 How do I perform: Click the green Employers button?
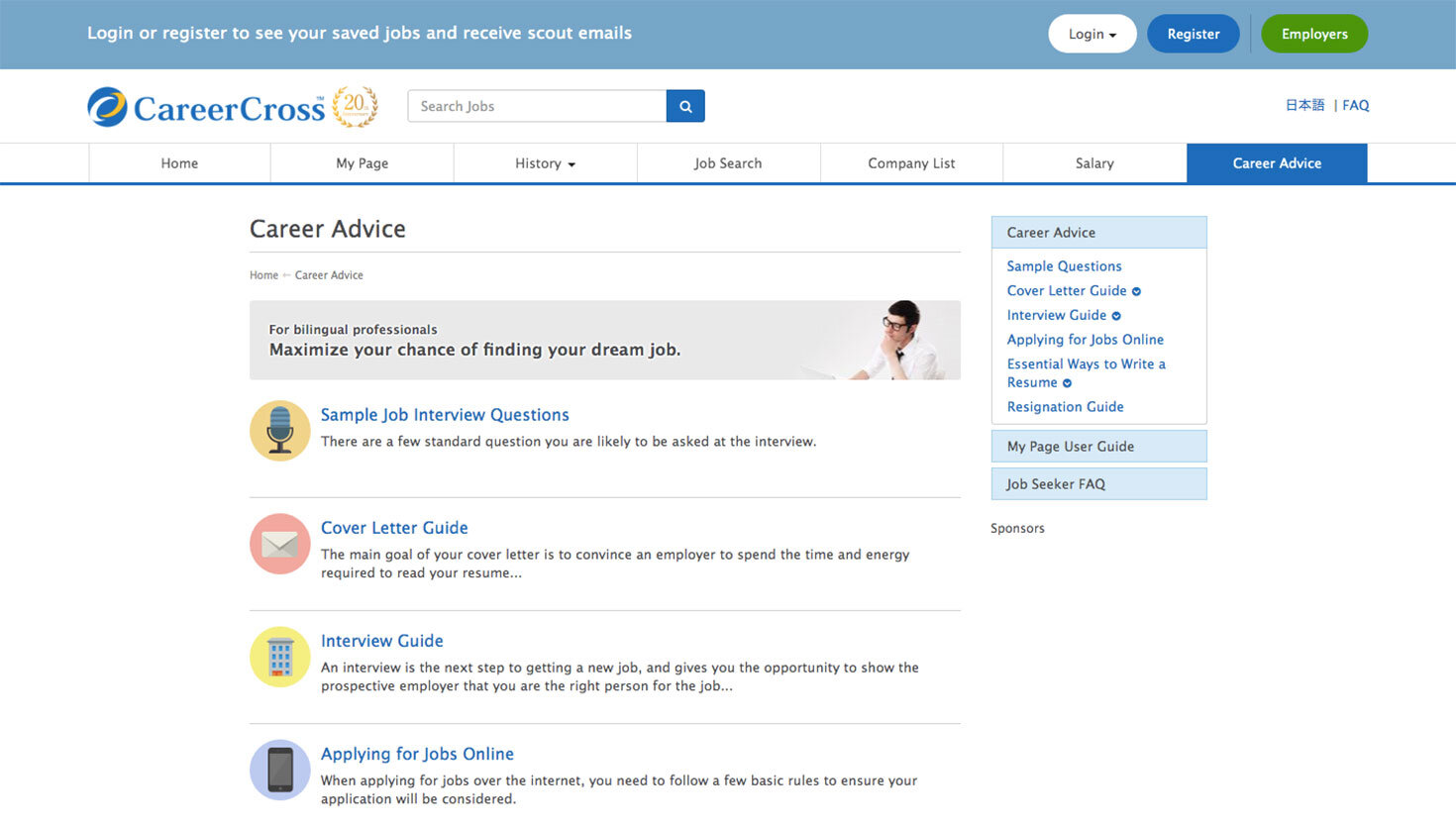[x=1314, y=34]
